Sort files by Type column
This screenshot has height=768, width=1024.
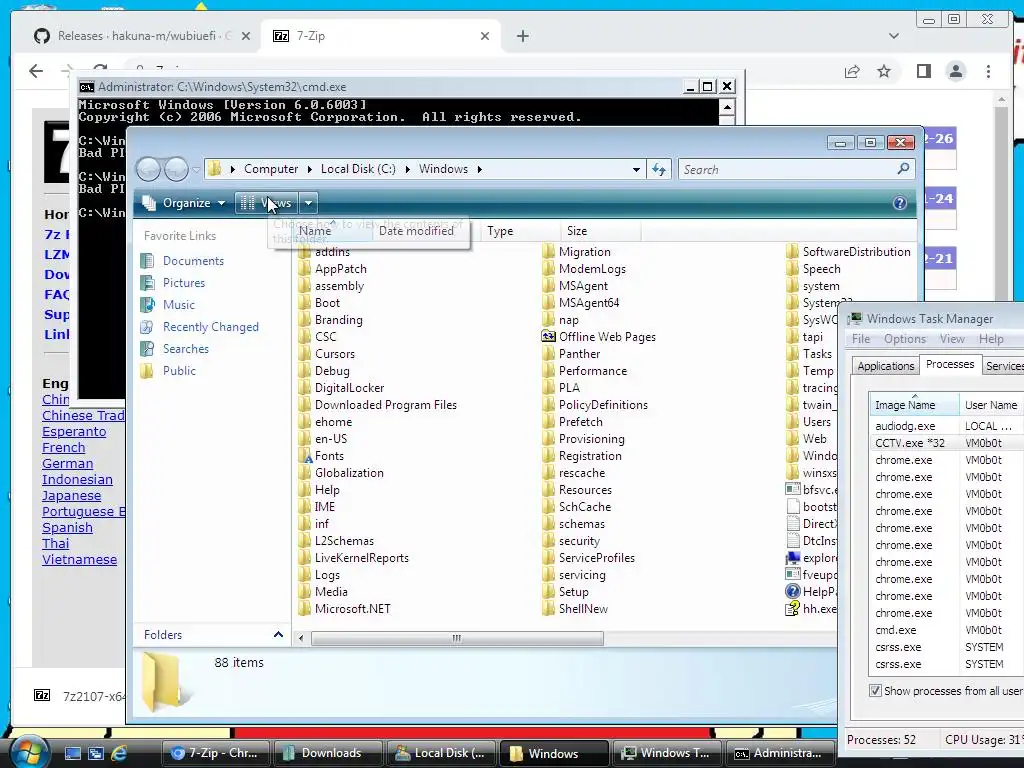(x=520, y=231)
